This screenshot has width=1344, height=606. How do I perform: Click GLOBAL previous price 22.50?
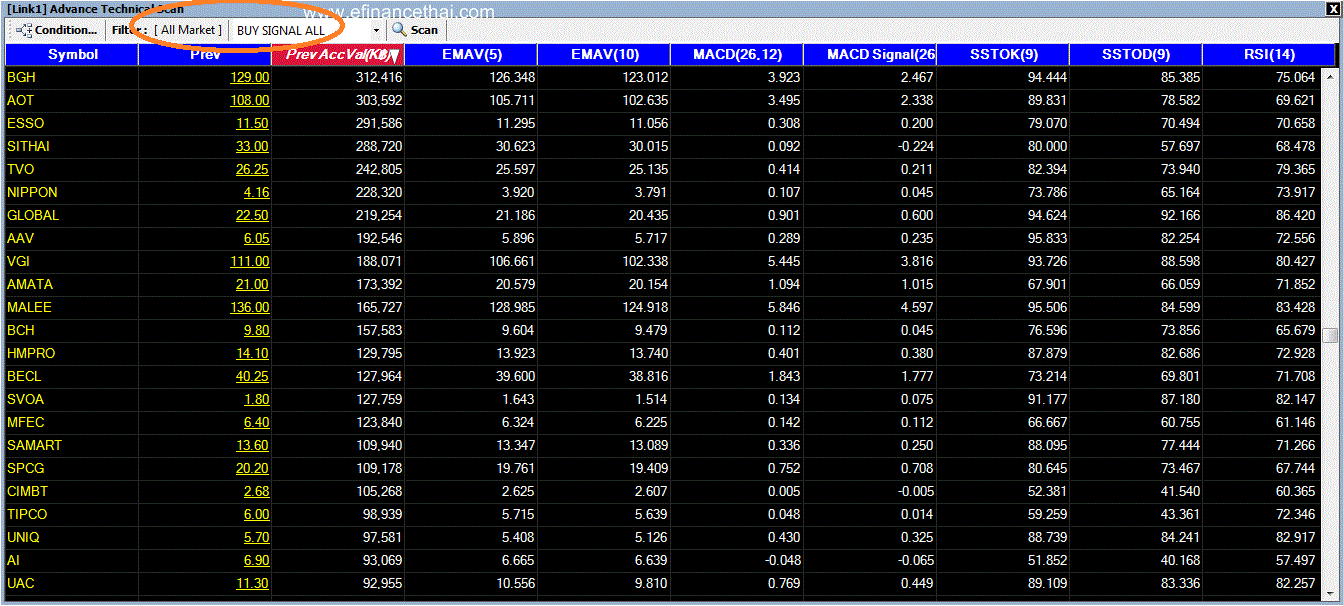pos(252,215)
